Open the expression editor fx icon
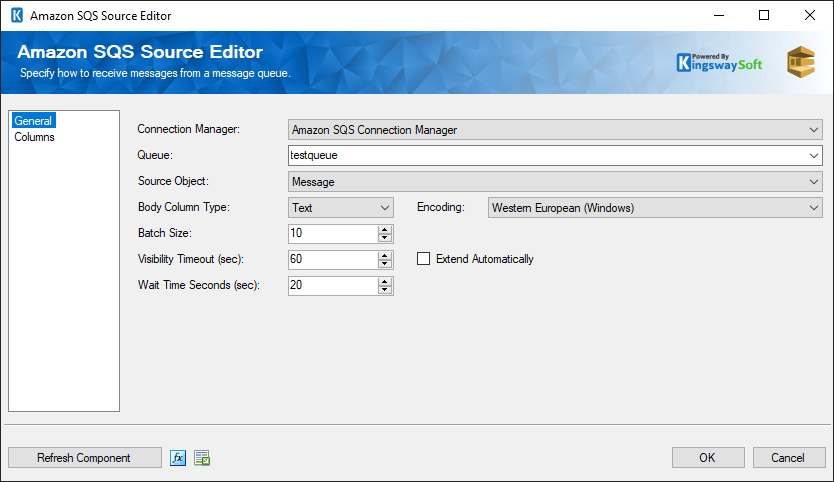The height and width of the screenshot is (482, 834). click(178, 458)
